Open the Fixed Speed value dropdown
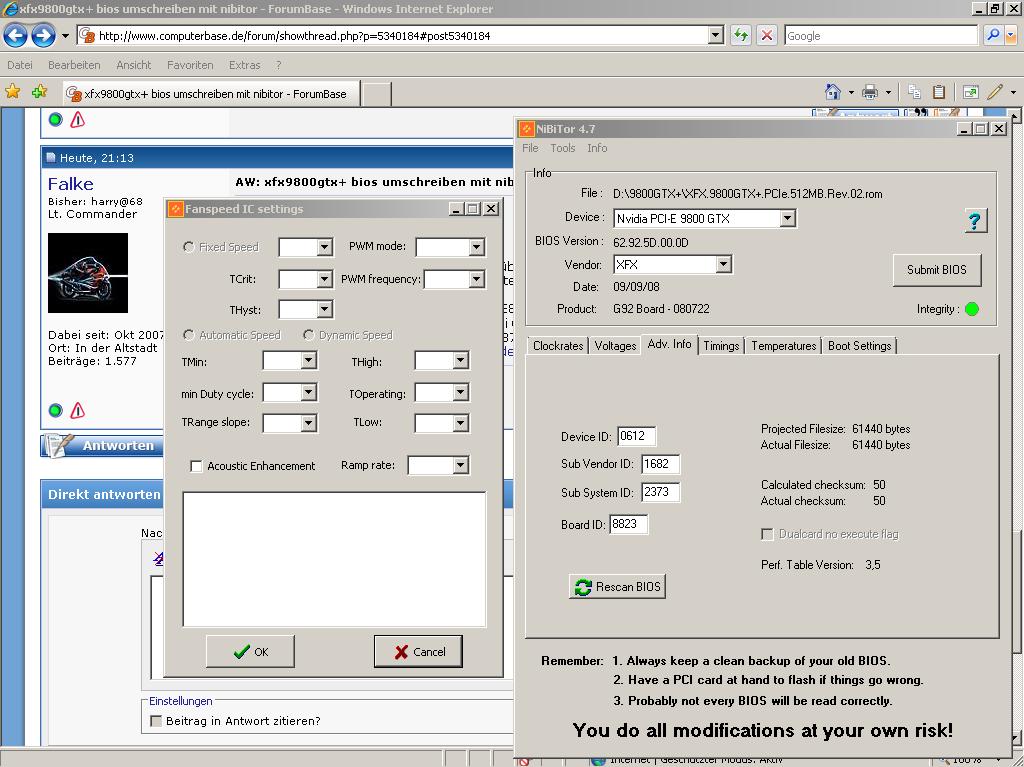Viewport: 1024px width, 767px height. point(325,247)
